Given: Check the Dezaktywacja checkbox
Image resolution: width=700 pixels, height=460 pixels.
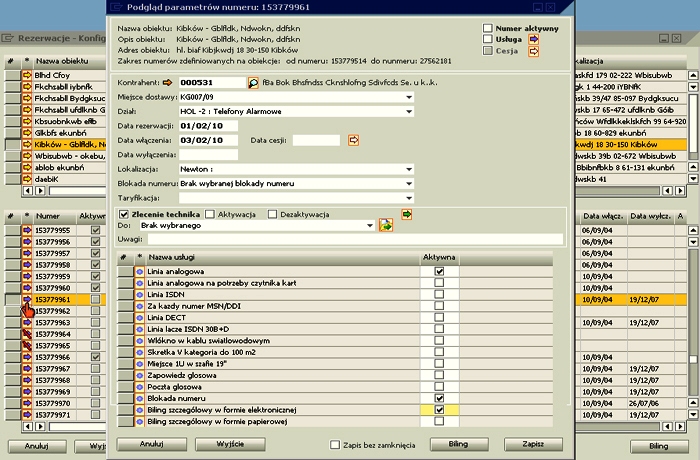Looking at the screenshot, I should coord(272,214).
